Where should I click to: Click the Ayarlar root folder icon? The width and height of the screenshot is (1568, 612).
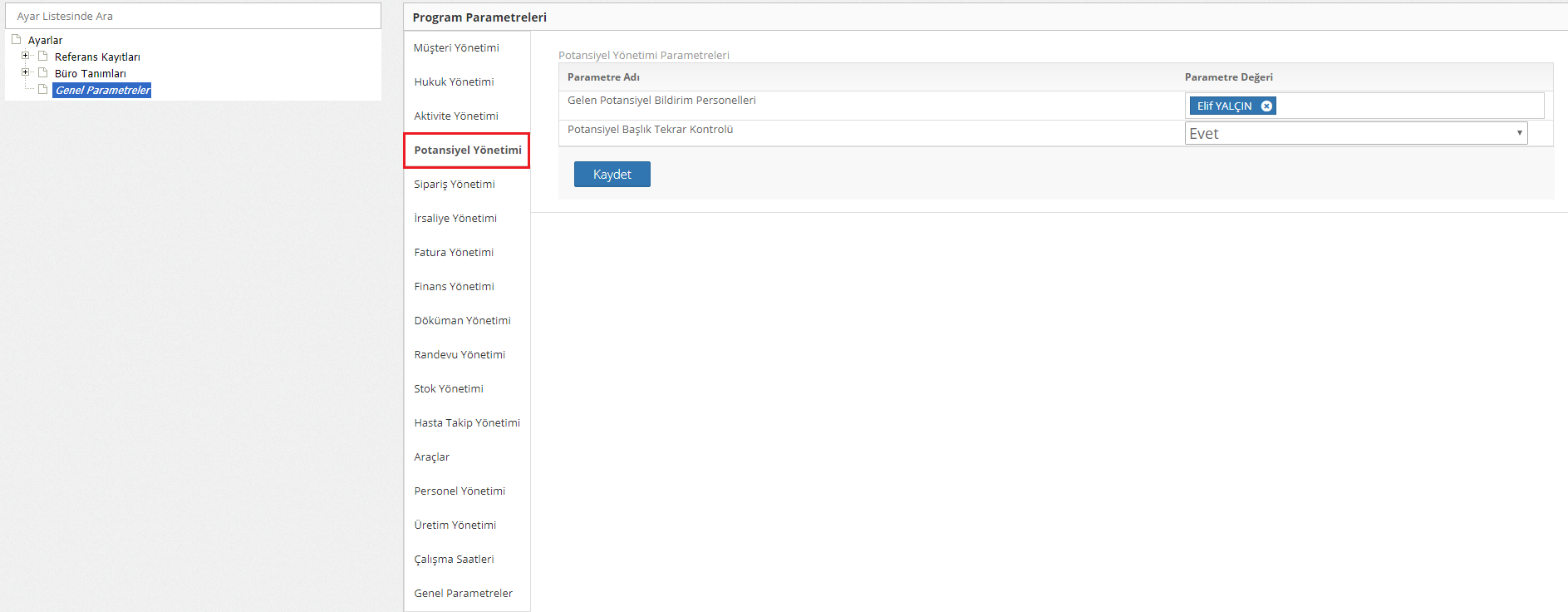(16, 39)
